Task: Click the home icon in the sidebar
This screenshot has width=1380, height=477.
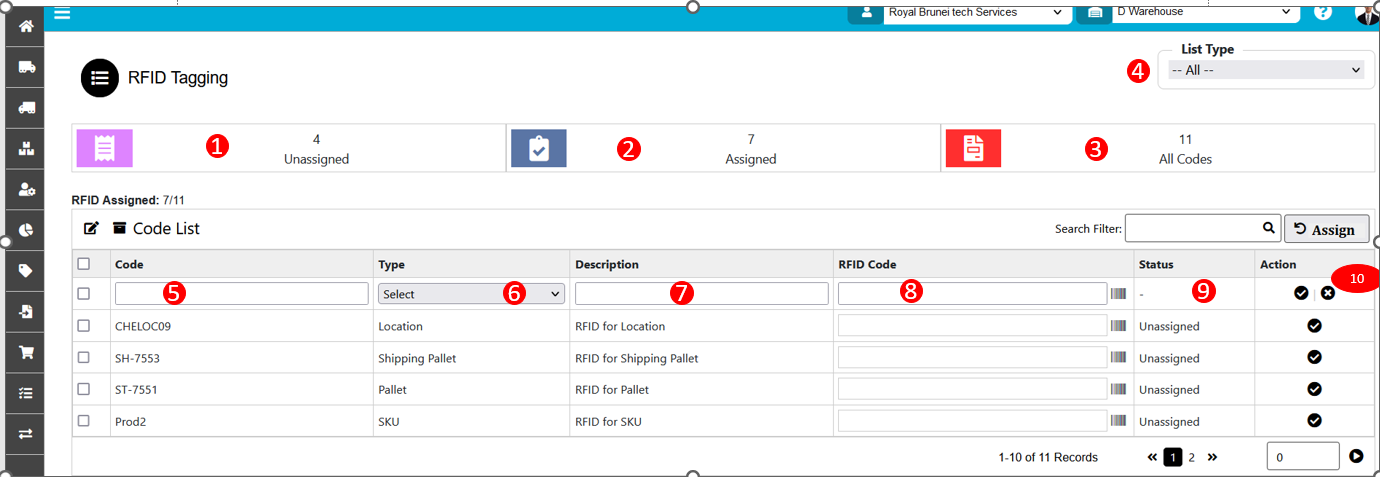Action: (x=26, y=26)
